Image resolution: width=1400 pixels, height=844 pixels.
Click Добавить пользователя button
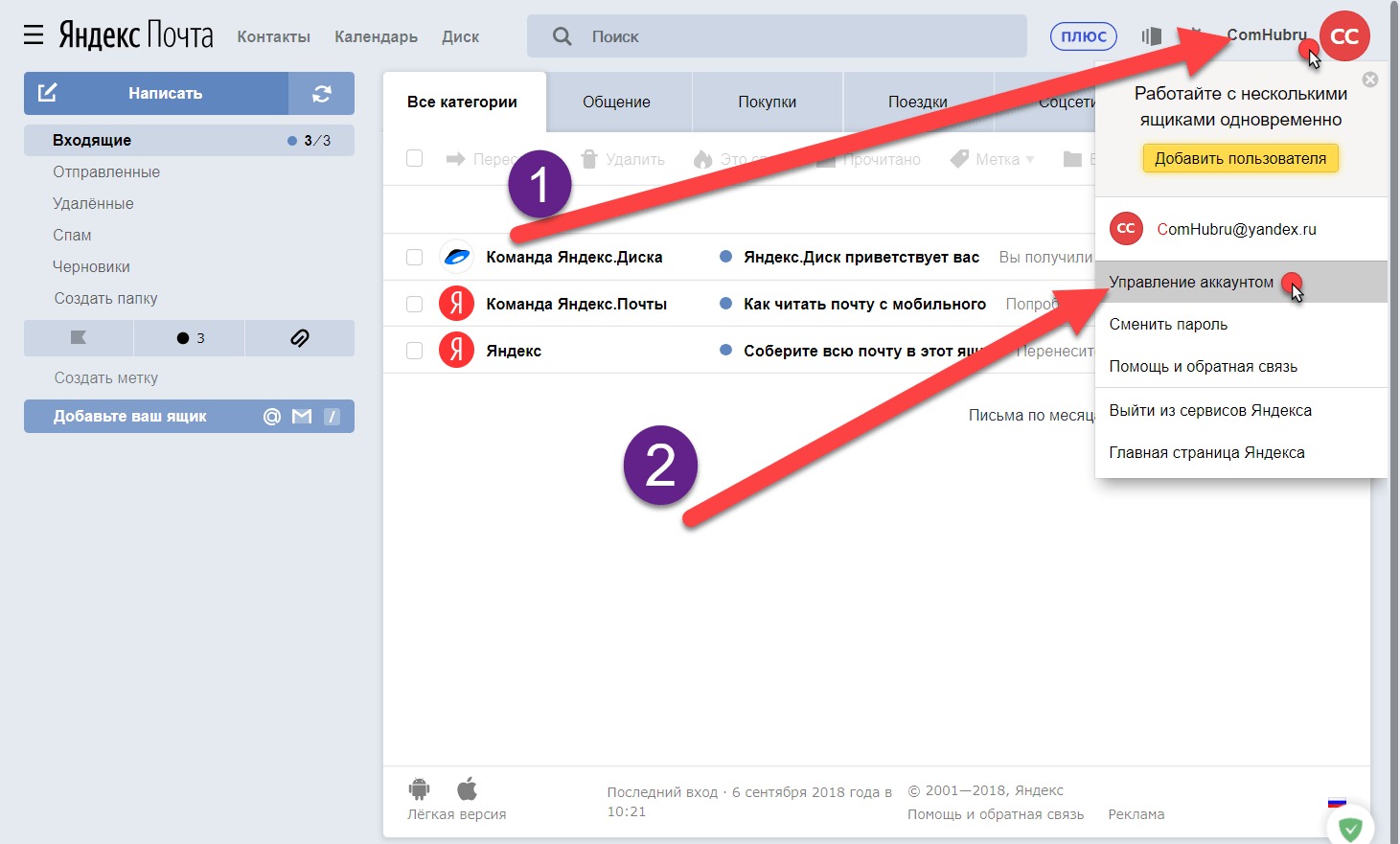point(1240,158)
